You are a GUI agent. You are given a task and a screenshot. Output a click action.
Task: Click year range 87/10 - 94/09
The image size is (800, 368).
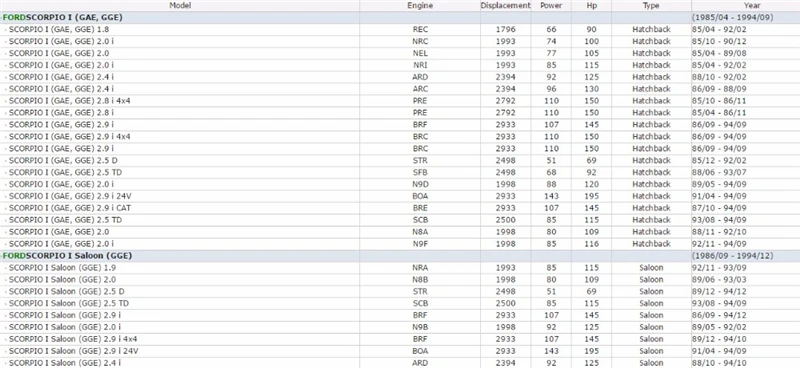pos(719,208)
